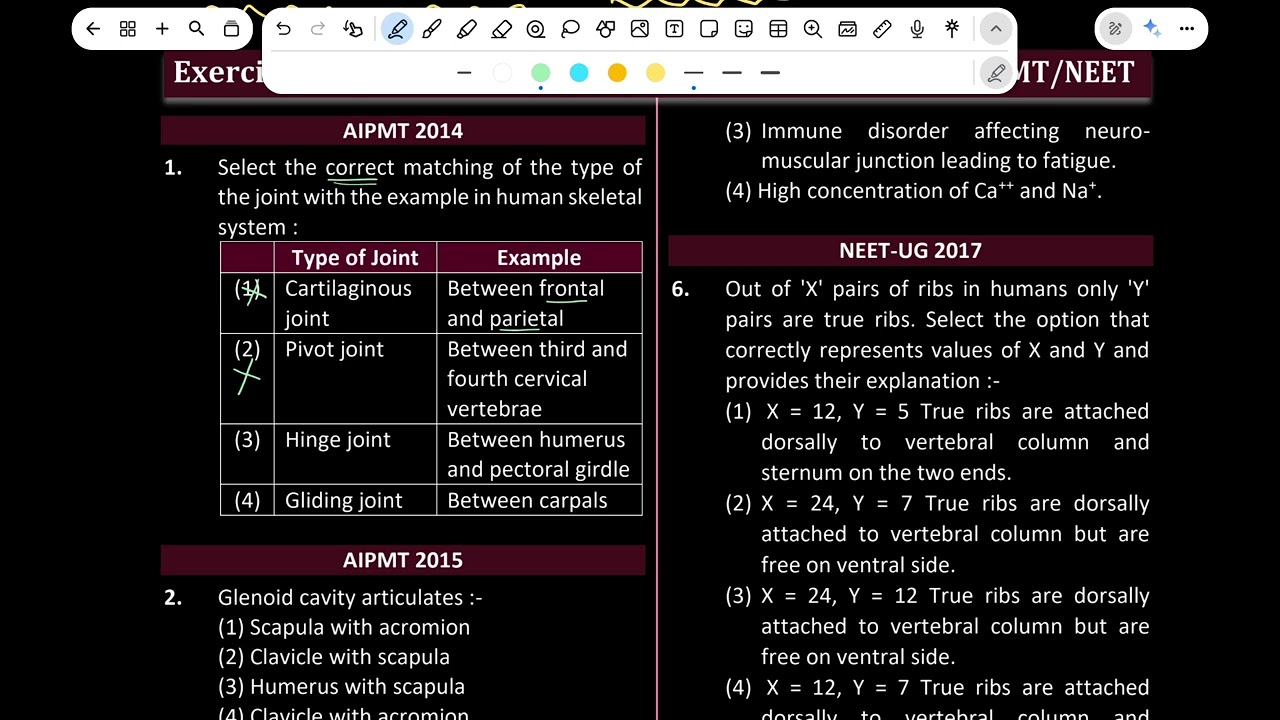
Task: Pick the pale yellow color swatch
Action: (x=656, y=73)
